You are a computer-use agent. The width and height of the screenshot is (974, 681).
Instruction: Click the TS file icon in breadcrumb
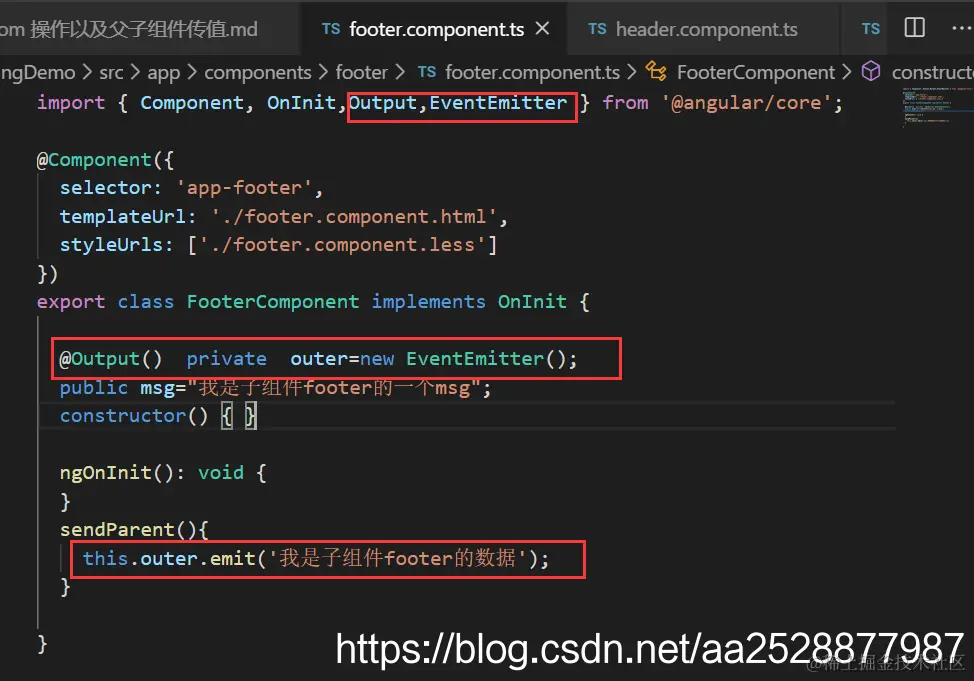pos(427,72)
